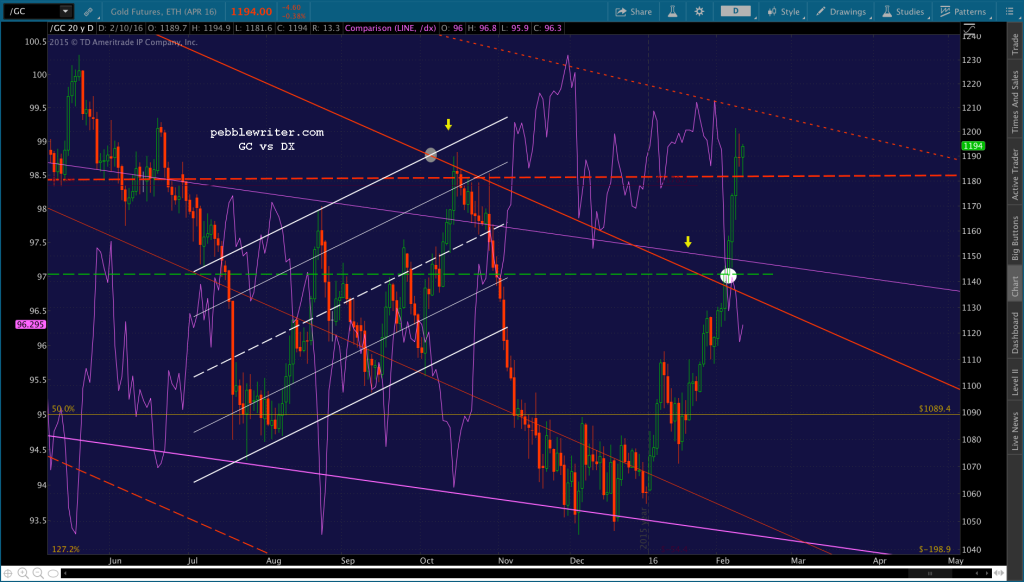Click the magenta 96.295 price axis marker
Screen dimensions: 1024x582
[x=29, y=326]
